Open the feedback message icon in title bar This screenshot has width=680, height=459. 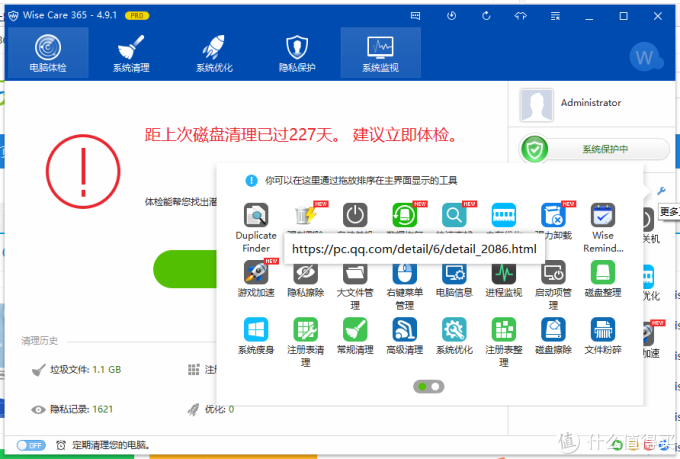tap(415, 16)
